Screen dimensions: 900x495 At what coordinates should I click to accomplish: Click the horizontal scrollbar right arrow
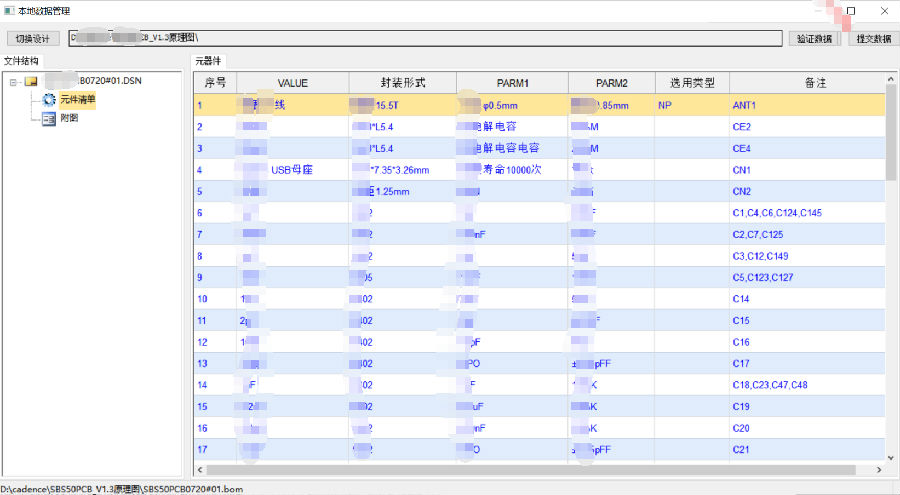coord(877,469)
